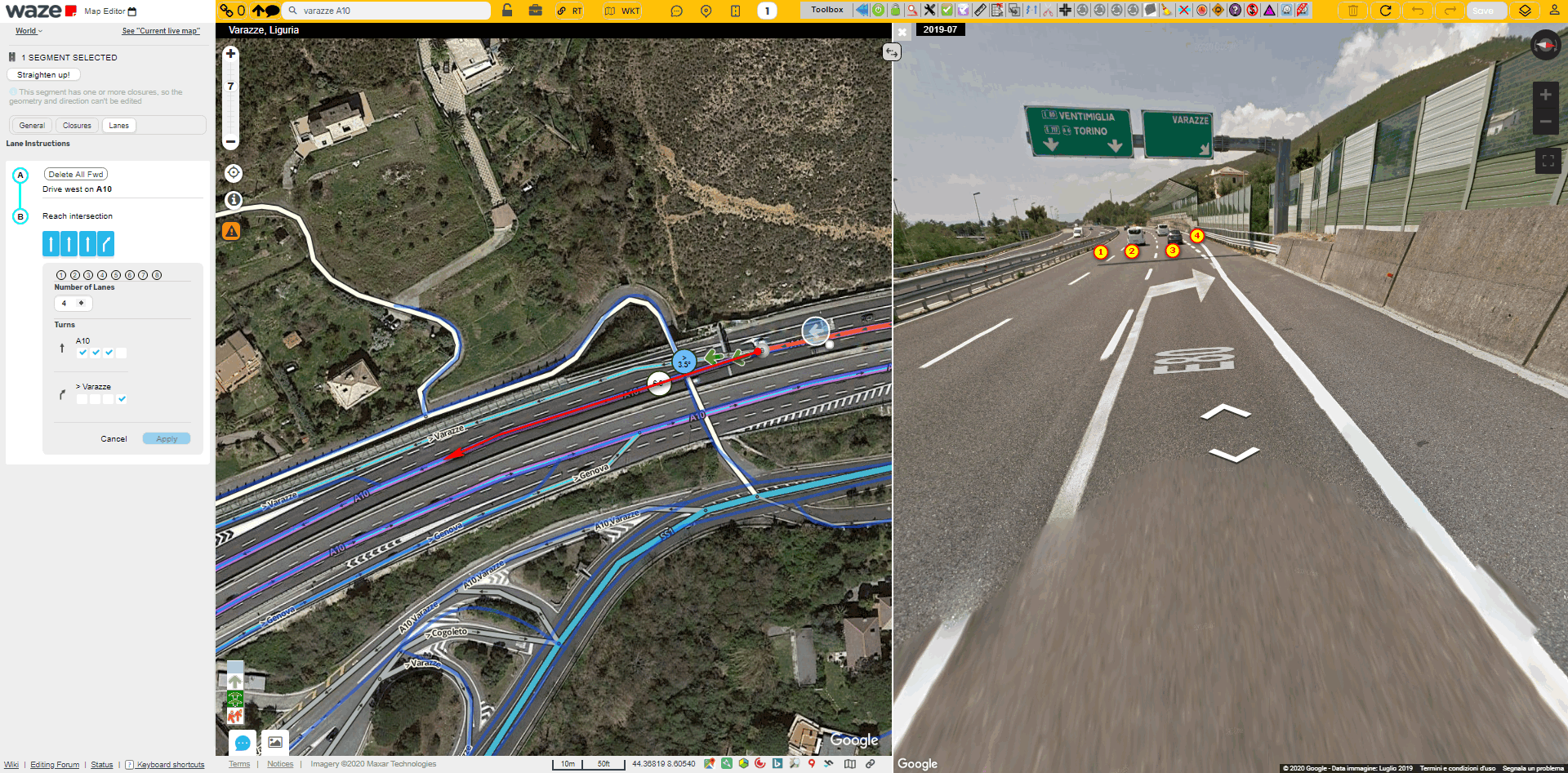Image resolution: width=1568 pixels, height=773 pixels.
Task: Click the trash delete icon
Action: 1352,11
